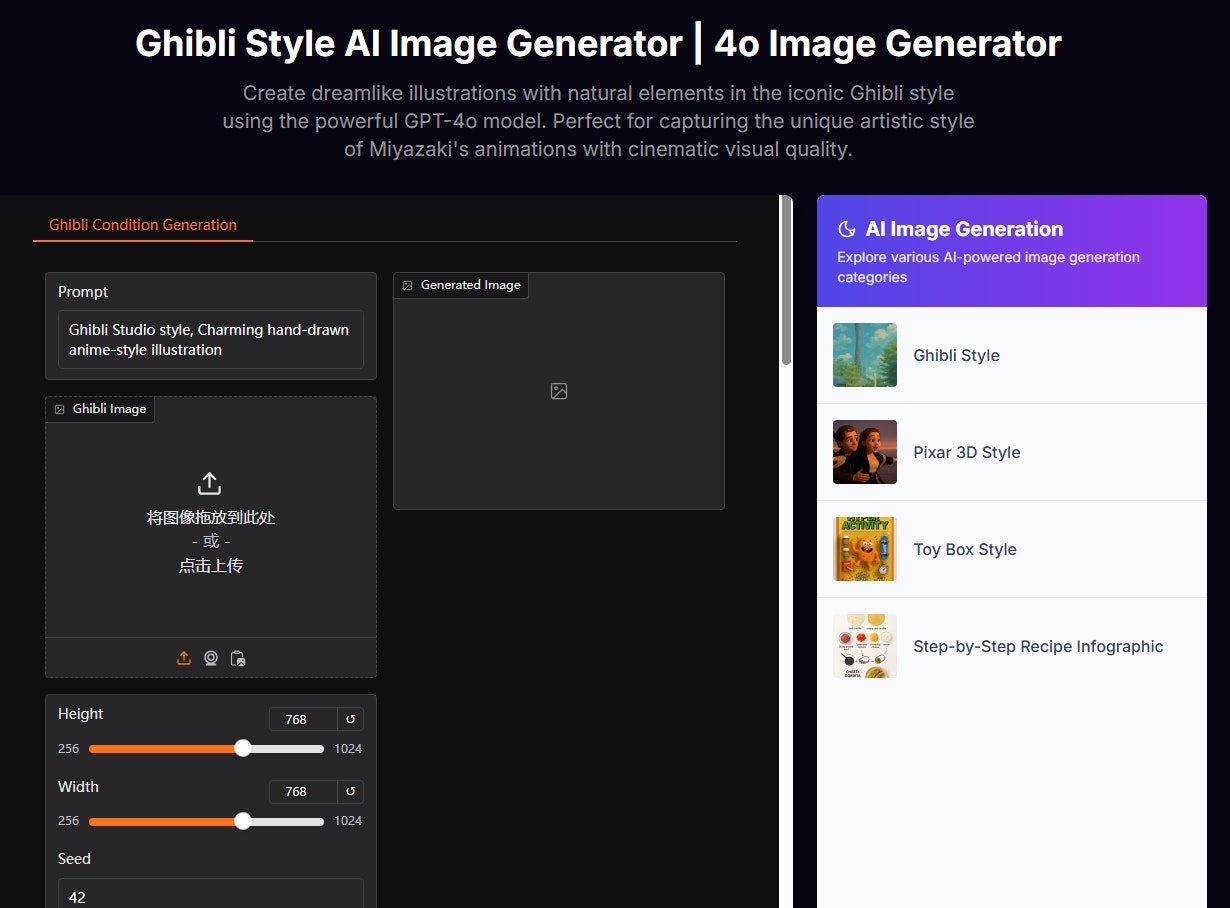The width and height of the screenshot is (1230, 908).
Task: Click the paste from clipboard icon
Action: (238, 658)
